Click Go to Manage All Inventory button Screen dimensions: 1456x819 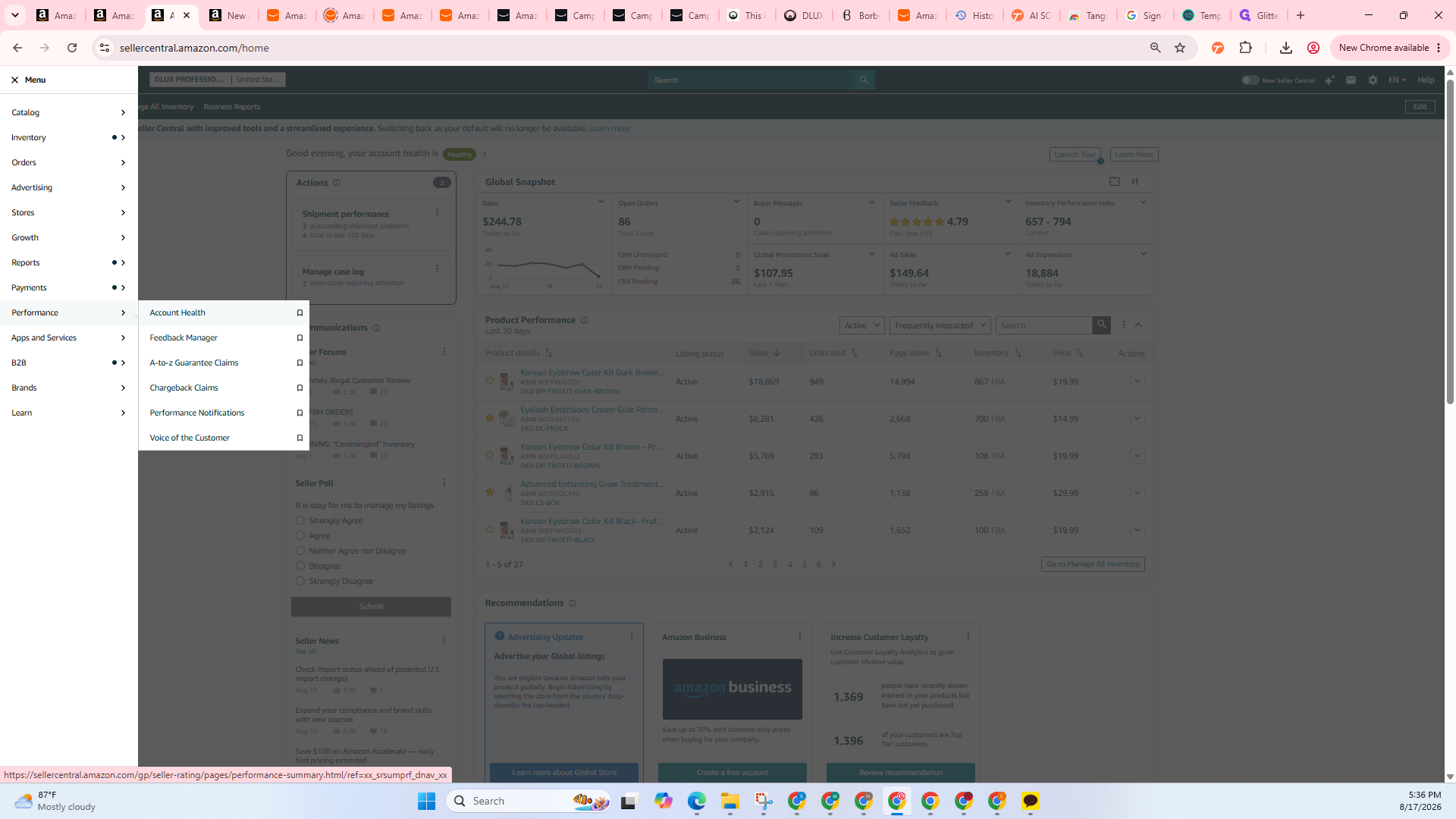[x=1093, y=564]
